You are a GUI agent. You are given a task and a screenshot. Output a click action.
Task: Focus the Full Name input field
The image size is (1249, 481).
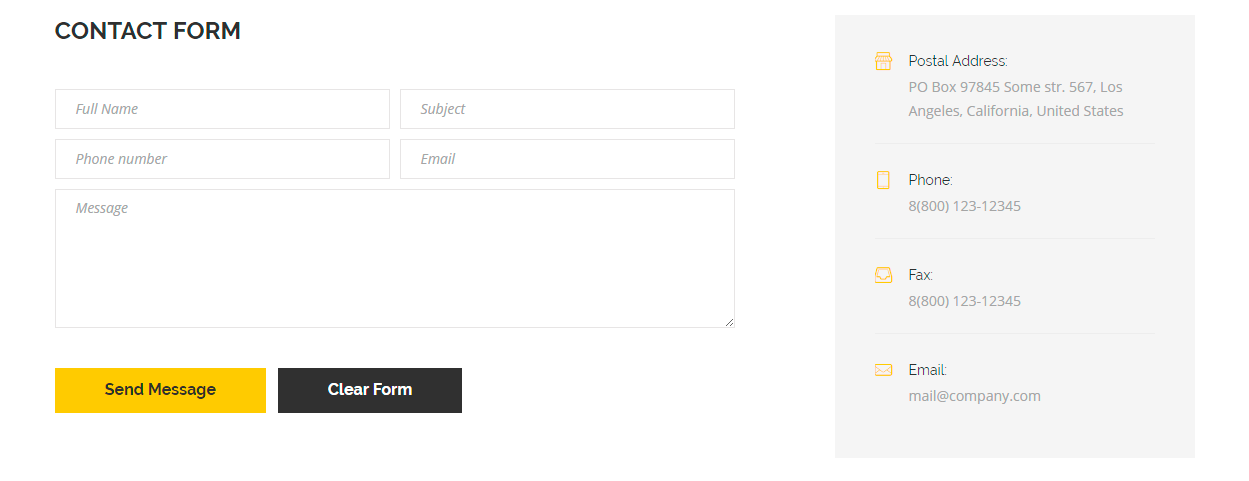click(222, 109)
